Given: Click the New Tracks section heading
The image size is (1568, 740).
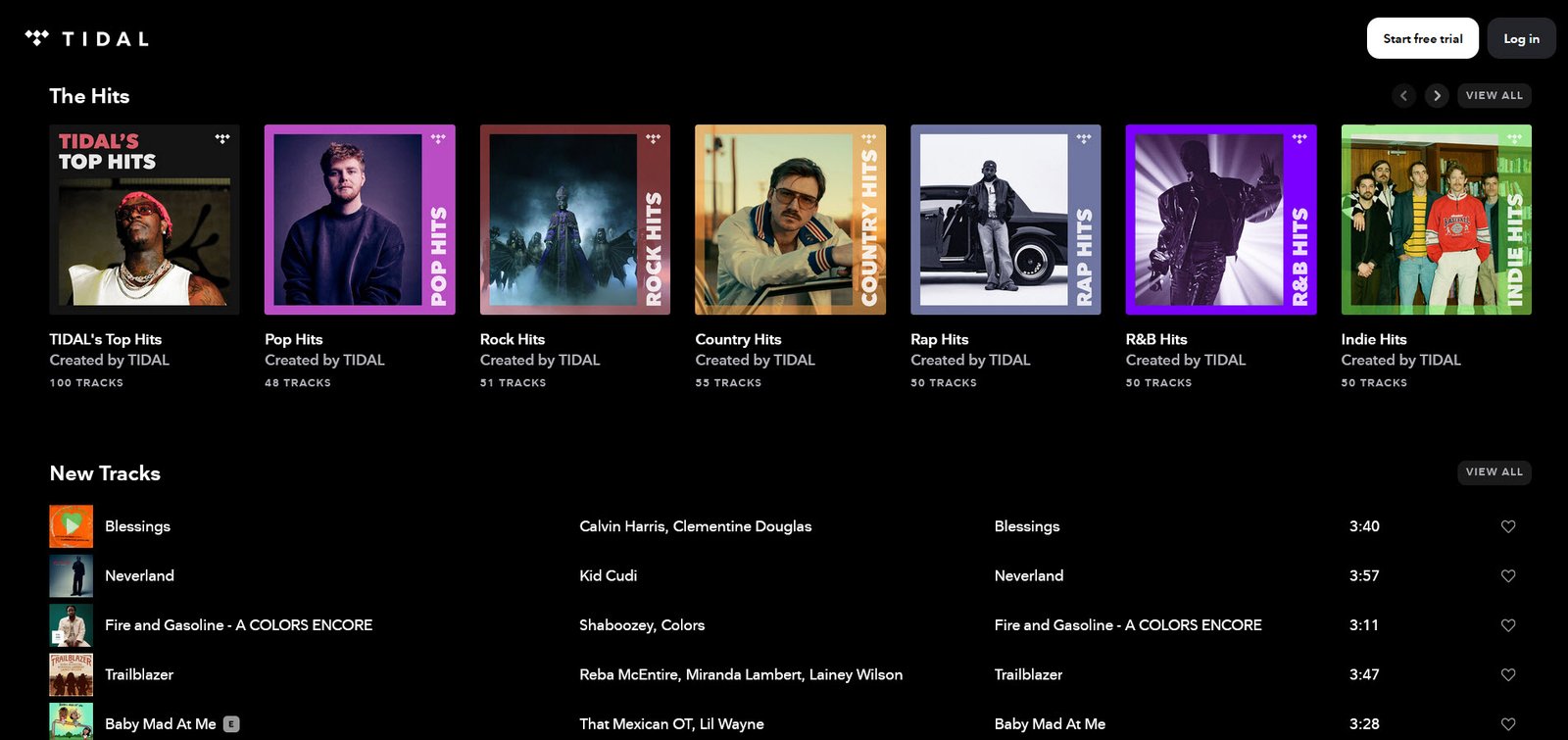Looking at the screenshot, I should pos(105,473).
